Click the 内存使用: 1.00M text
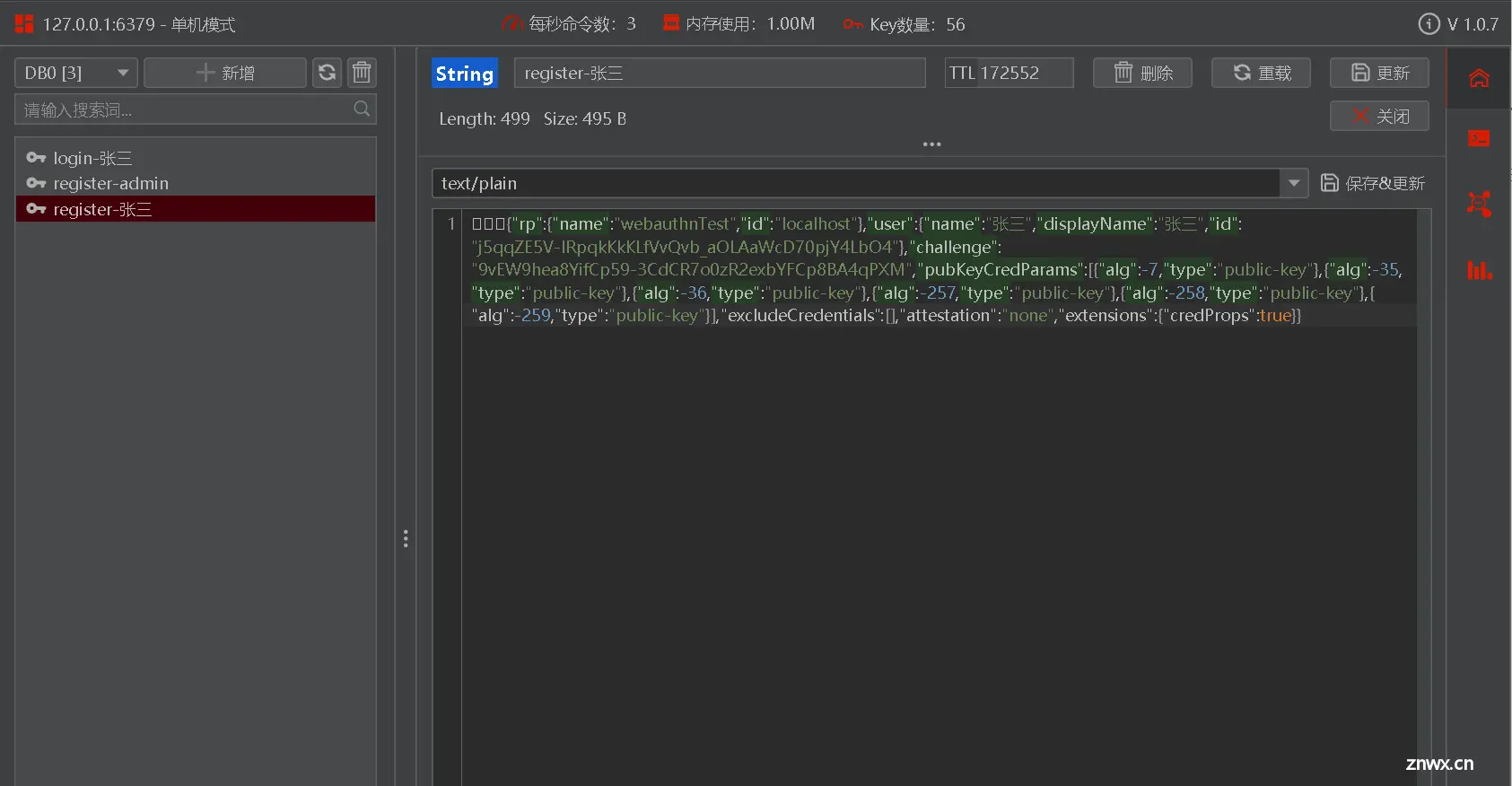Image resolution: width=1512 pixels, height=786 pixels. 750,23
